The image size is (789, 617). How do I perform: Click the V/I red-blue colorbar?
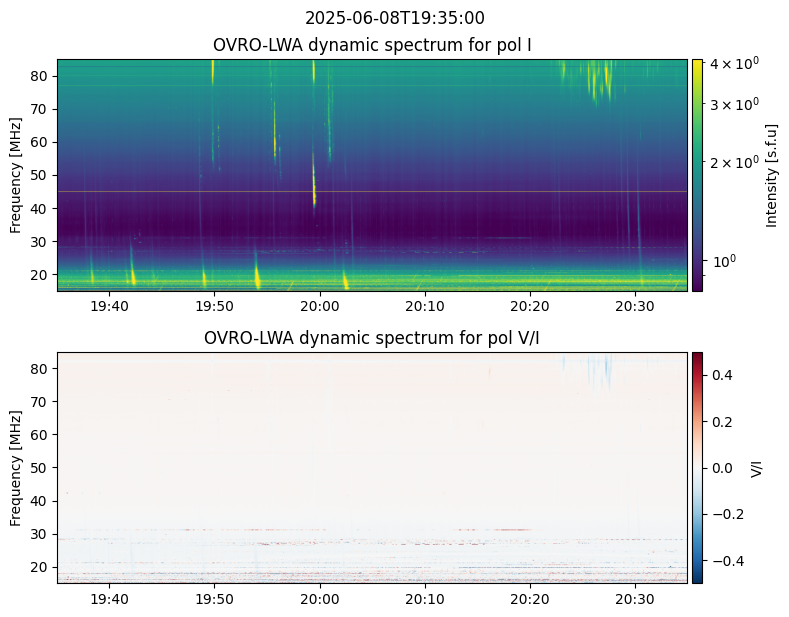tap(697, 467)
